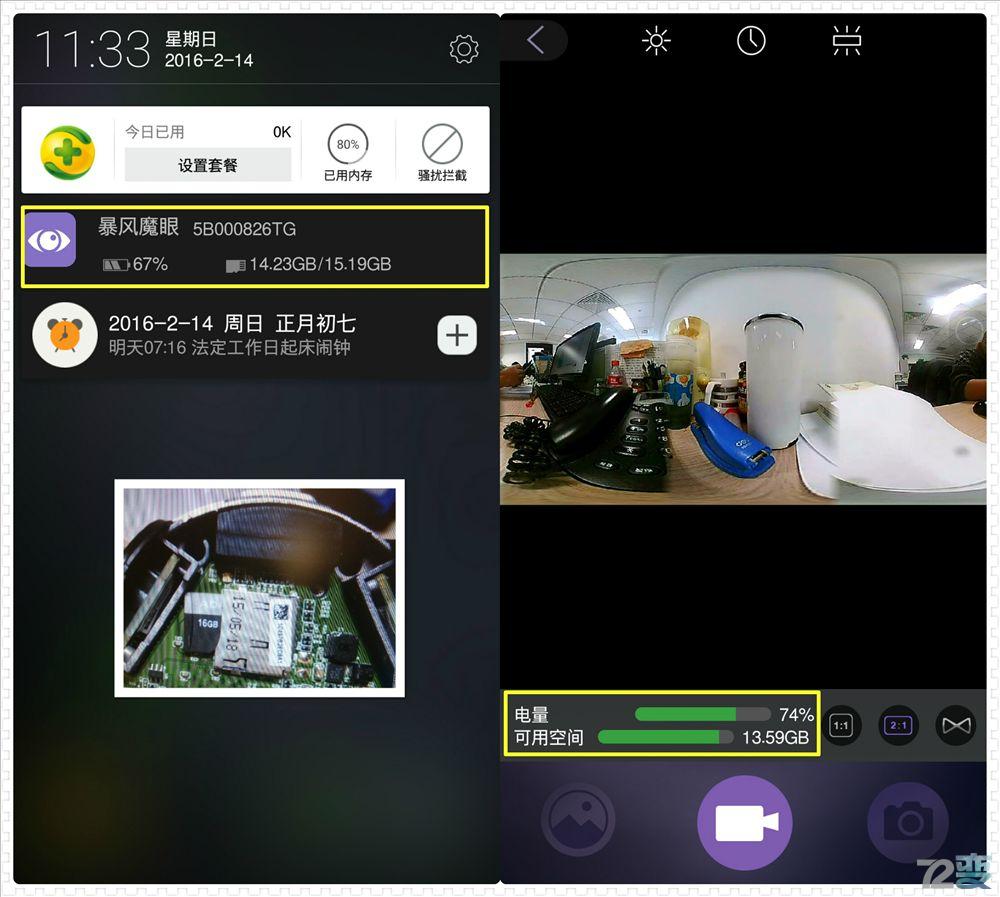Viewport: 1000px width, 897px height.
Task: Expand the alarm entry with the plus button
Action: coord(457,336)
